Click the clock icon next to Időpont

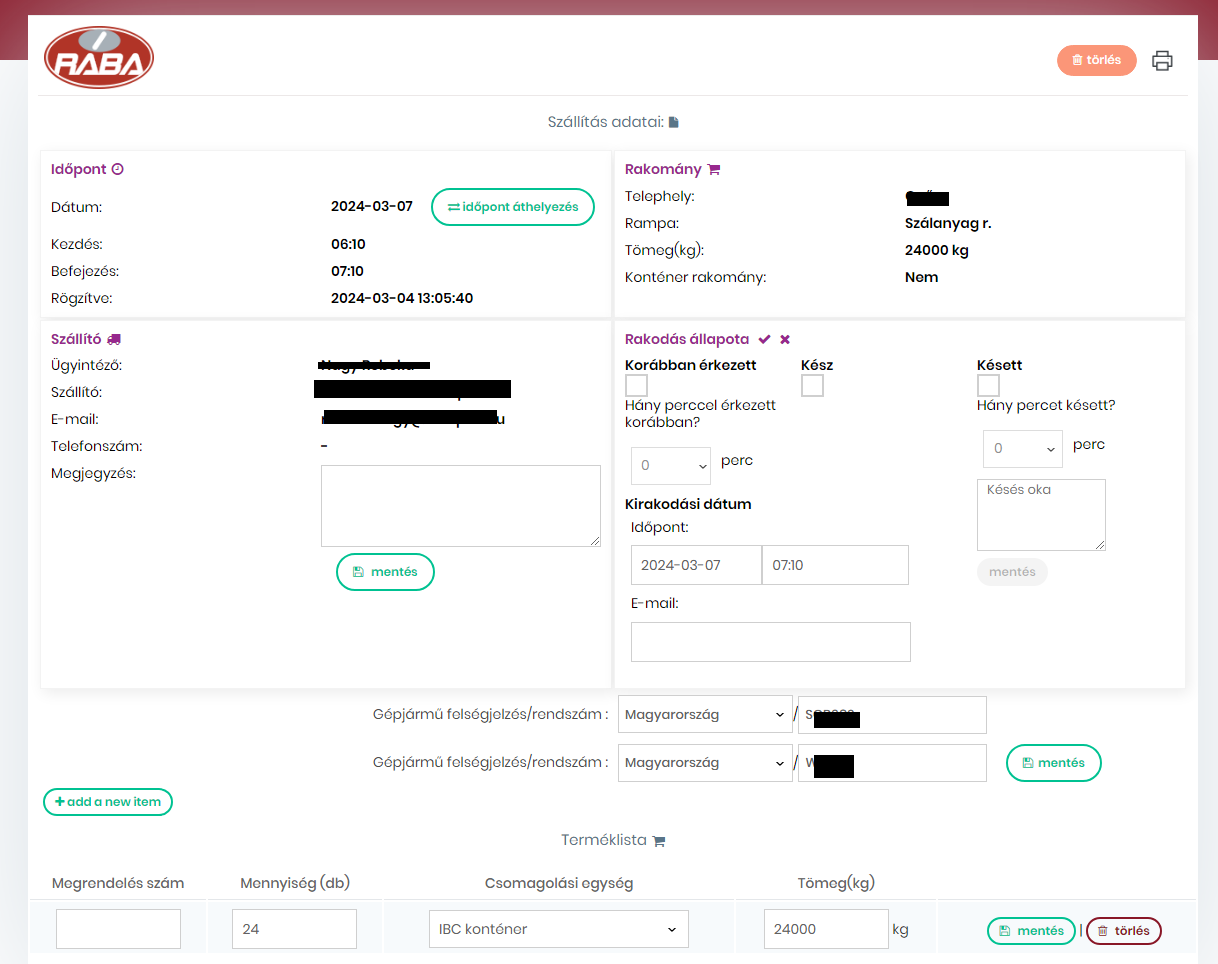[117, 169]
